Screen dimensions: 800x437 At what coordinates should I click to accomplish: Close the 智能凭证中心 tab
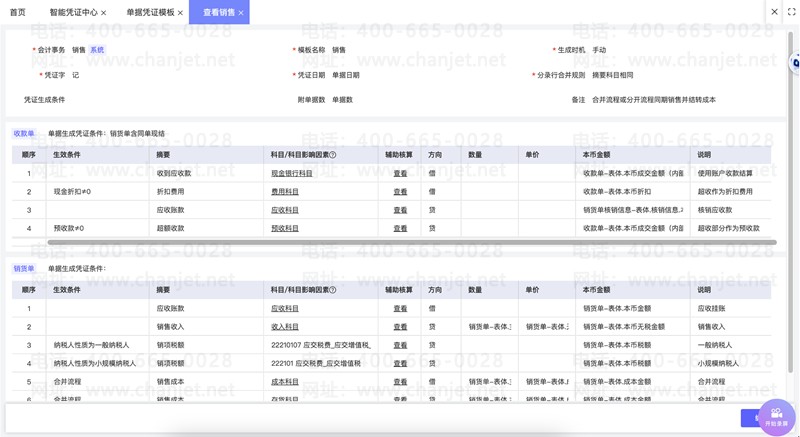pyautogui.click(x=104, y=13)
